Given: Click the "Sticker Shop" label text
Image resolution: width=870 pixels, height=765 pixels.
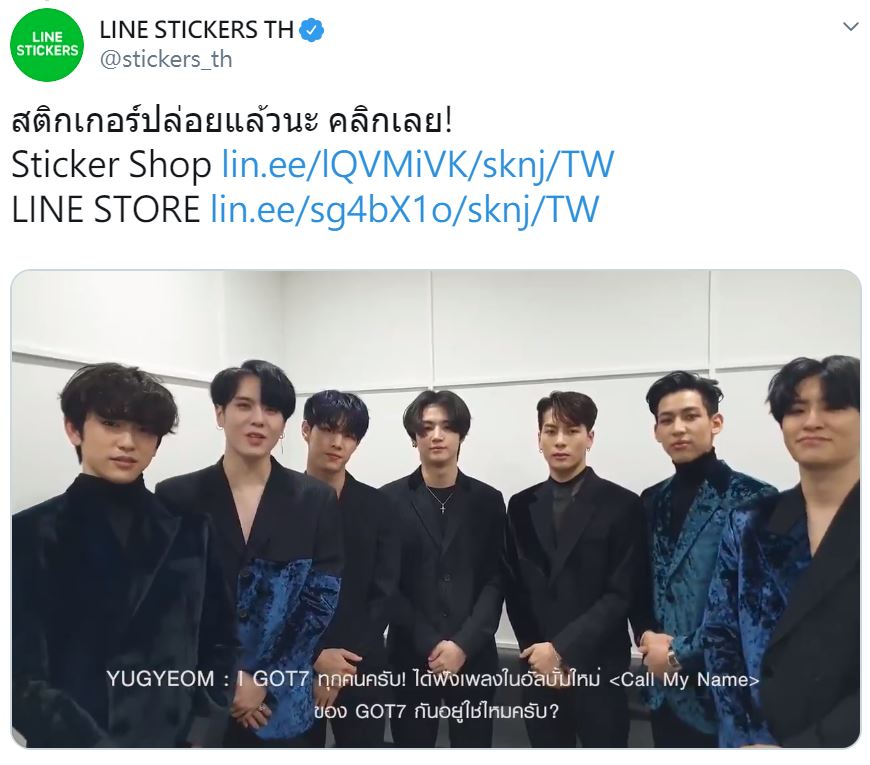Looking at the screenshot, I should tap(111, 165).
